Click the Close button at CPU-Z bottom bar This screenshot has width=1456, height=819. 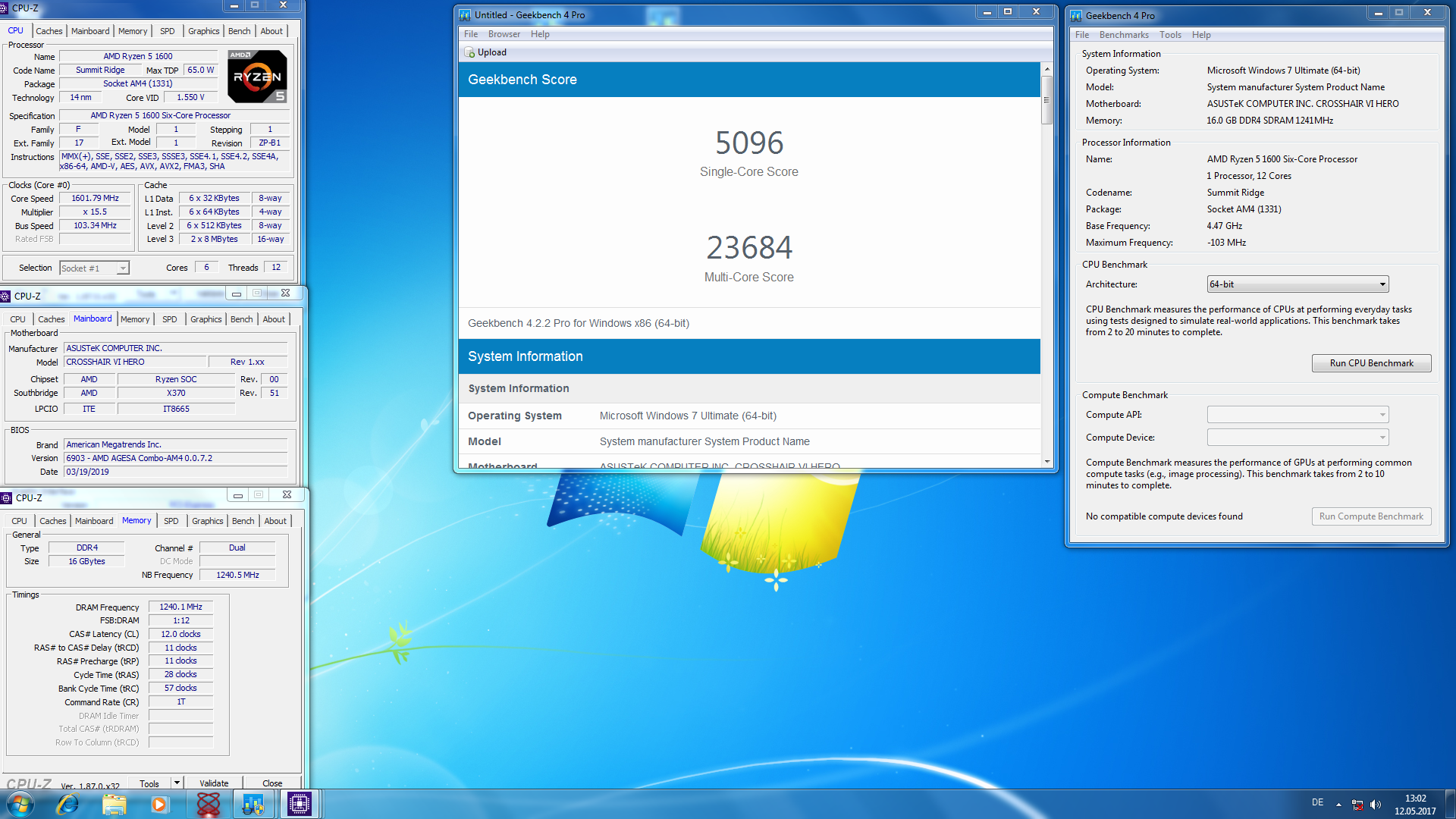(x=272, y=783)
